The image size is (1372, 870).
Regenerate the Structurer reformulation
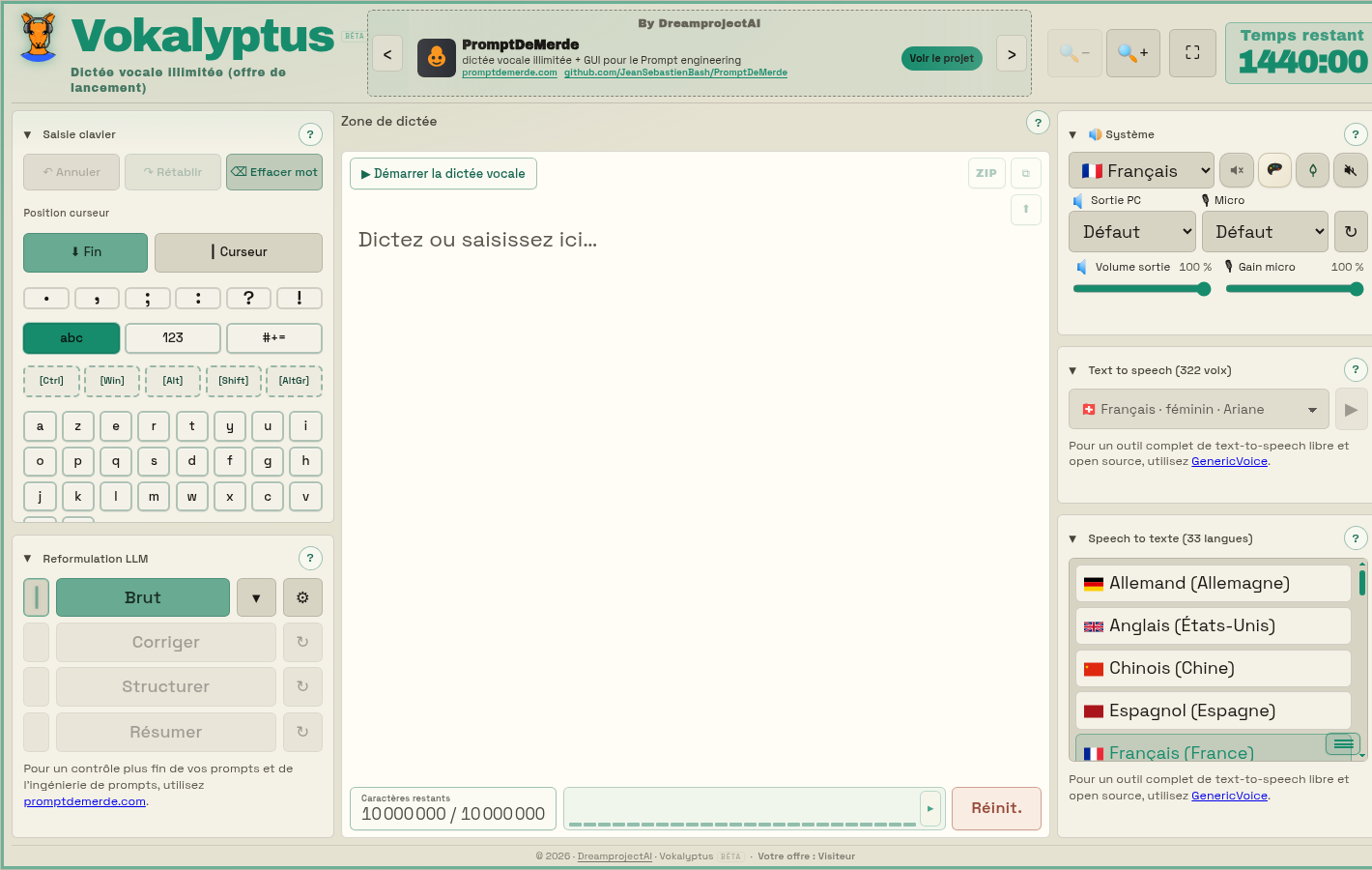(x=302, y=686)
